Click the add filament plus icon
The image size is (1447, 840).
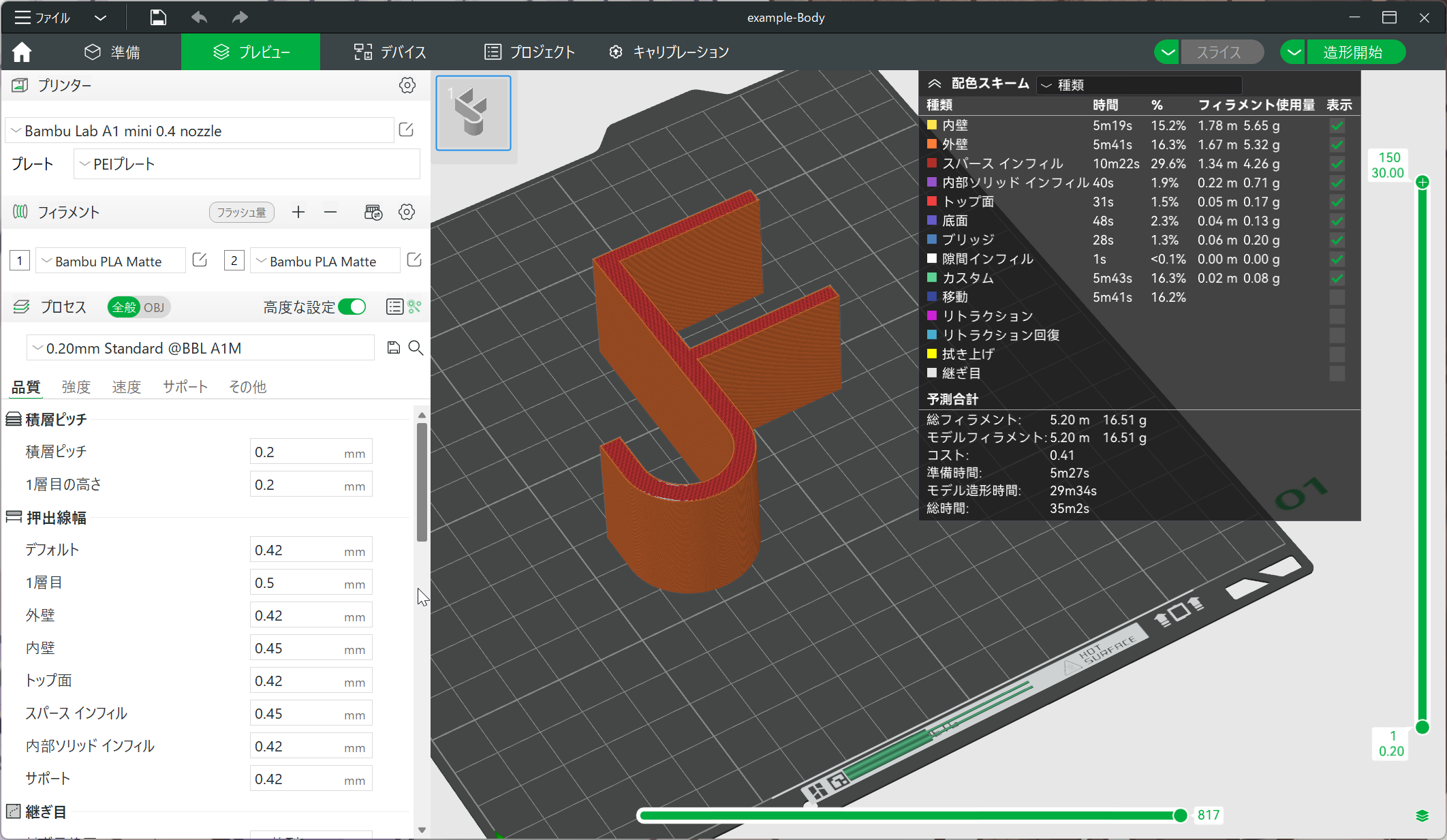[x=298, y=213]
